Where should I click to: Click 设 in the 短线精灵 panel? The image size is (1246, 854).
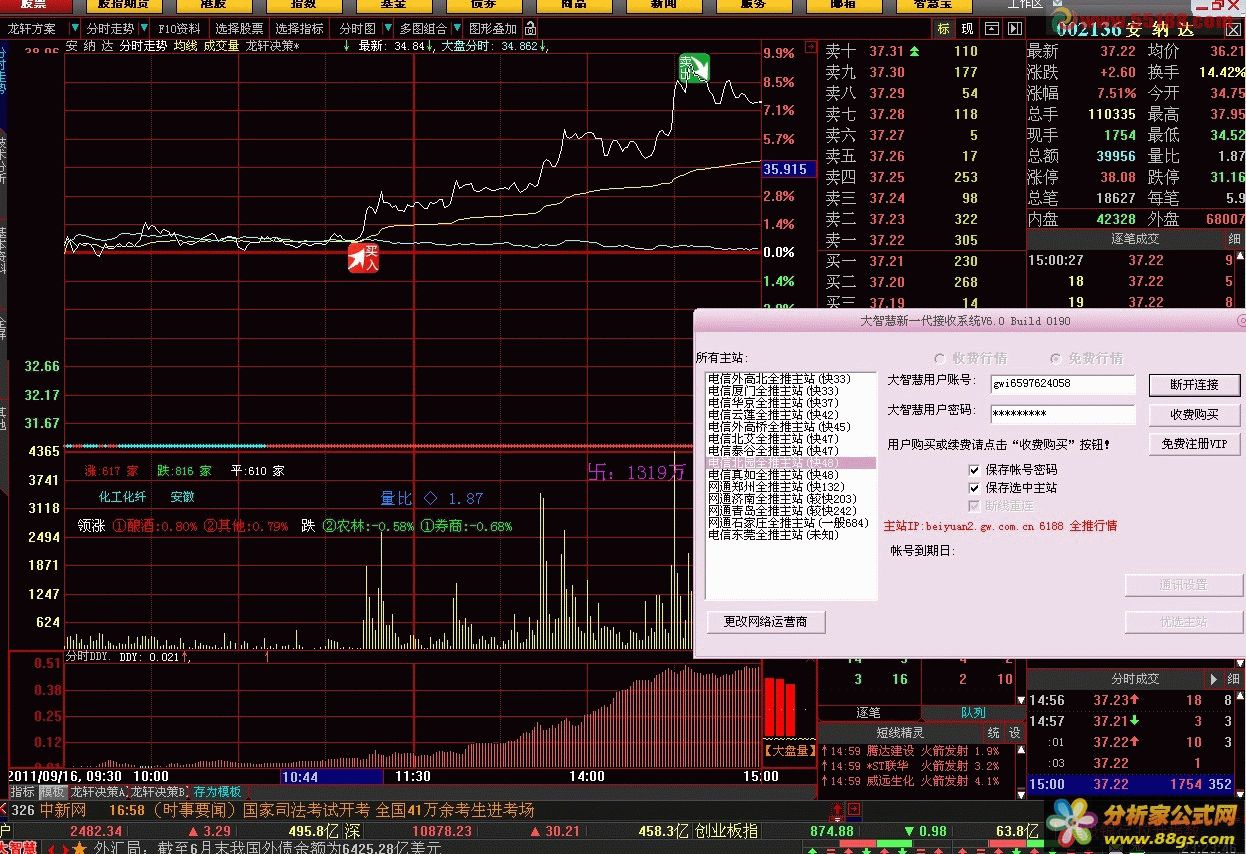coord(1013,733)
